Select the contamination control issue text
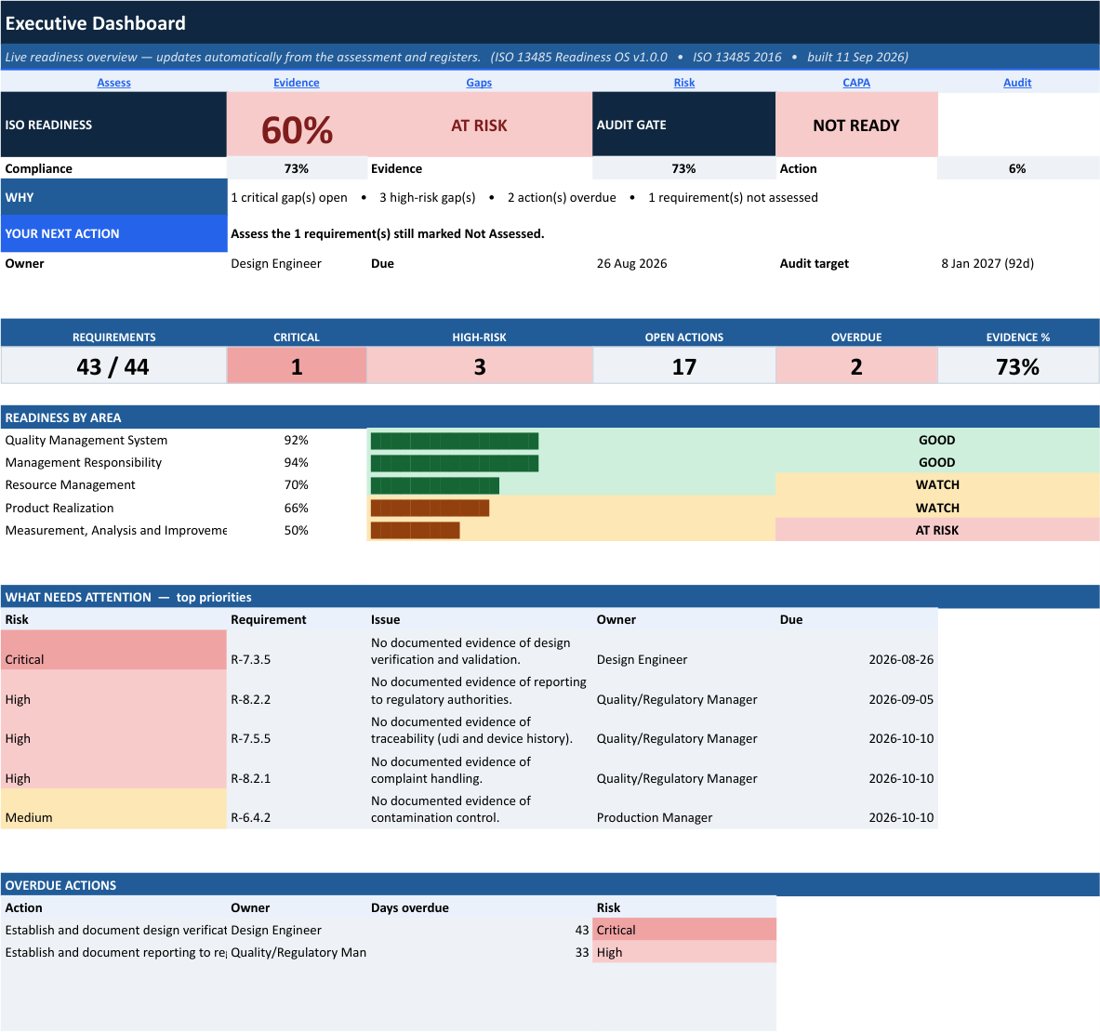Image resolution: width=1100 pixels, height=1032 pixels. coord(450,809)
